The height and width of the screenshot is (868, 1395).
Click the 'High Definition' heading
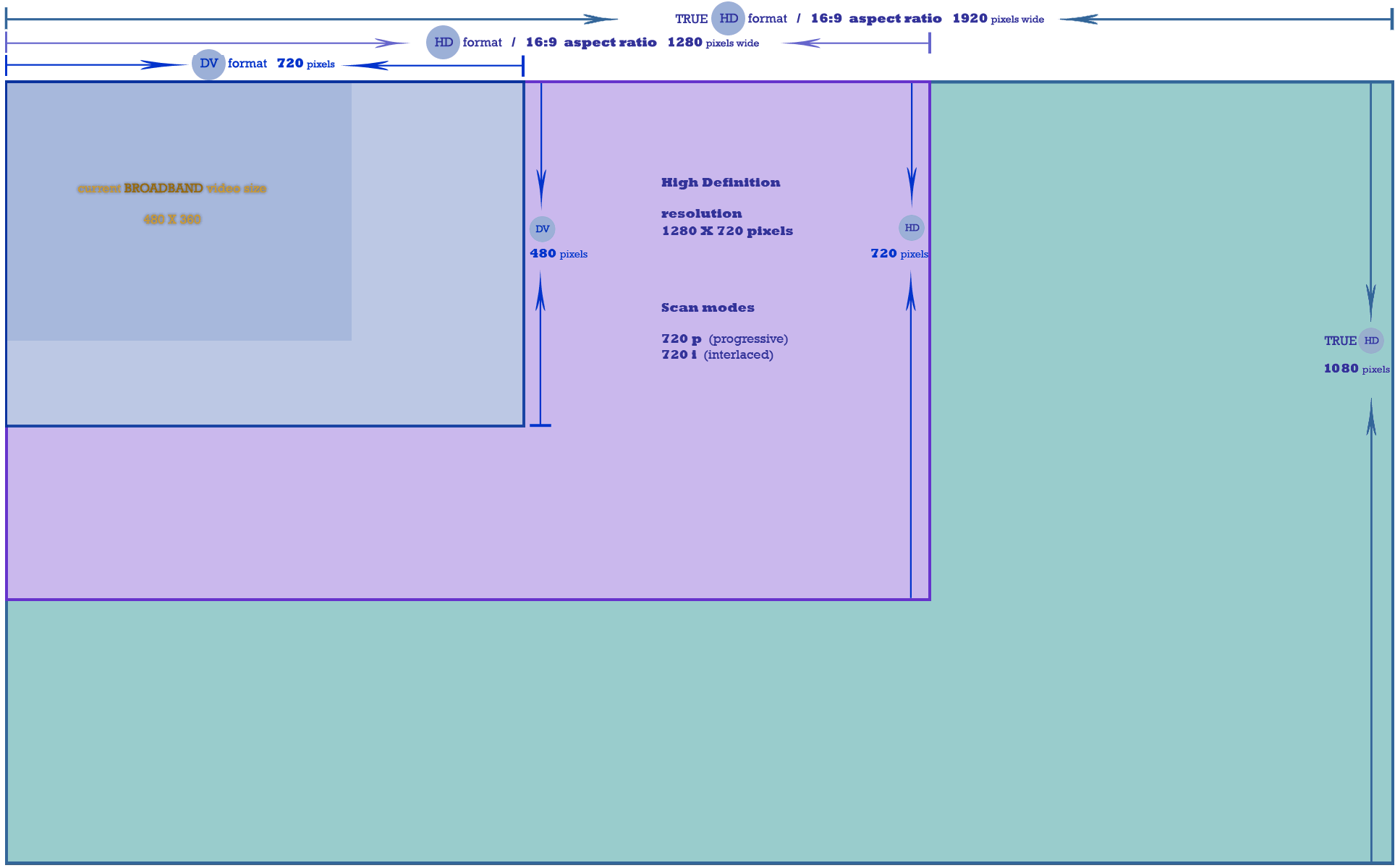(721, 182)
